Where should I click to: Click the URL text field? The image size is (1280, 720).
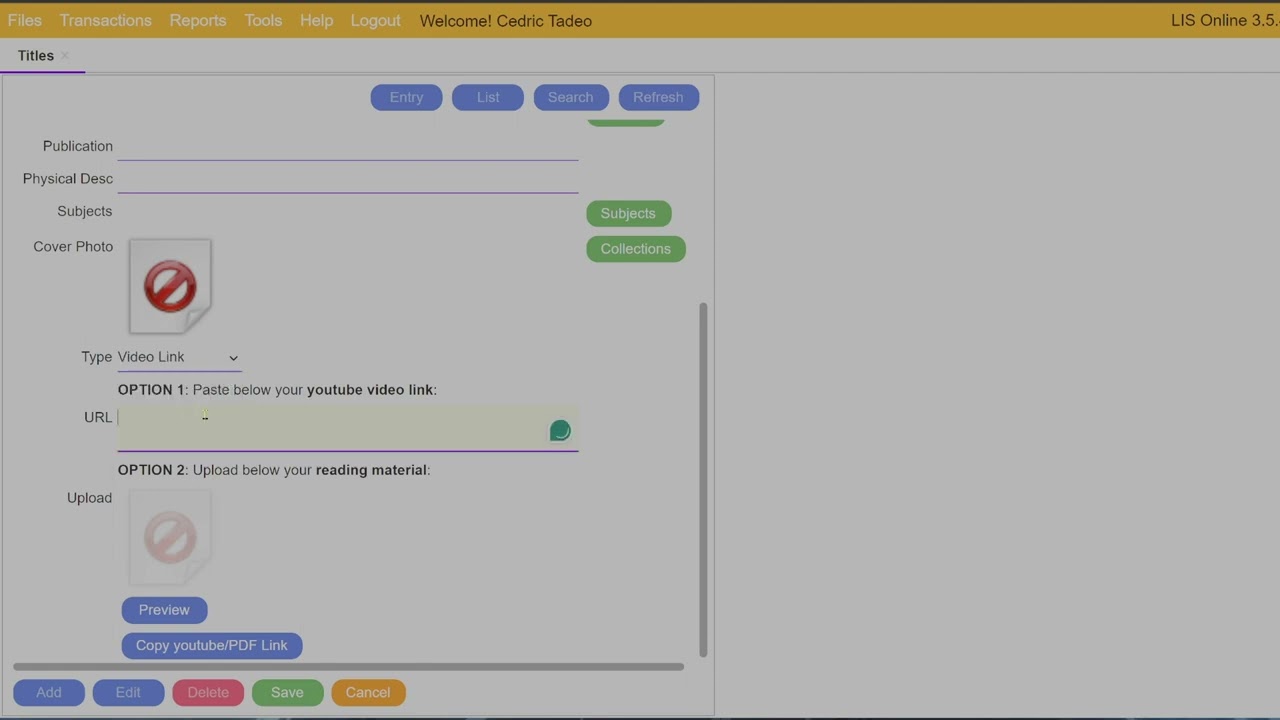click(348, 428)
